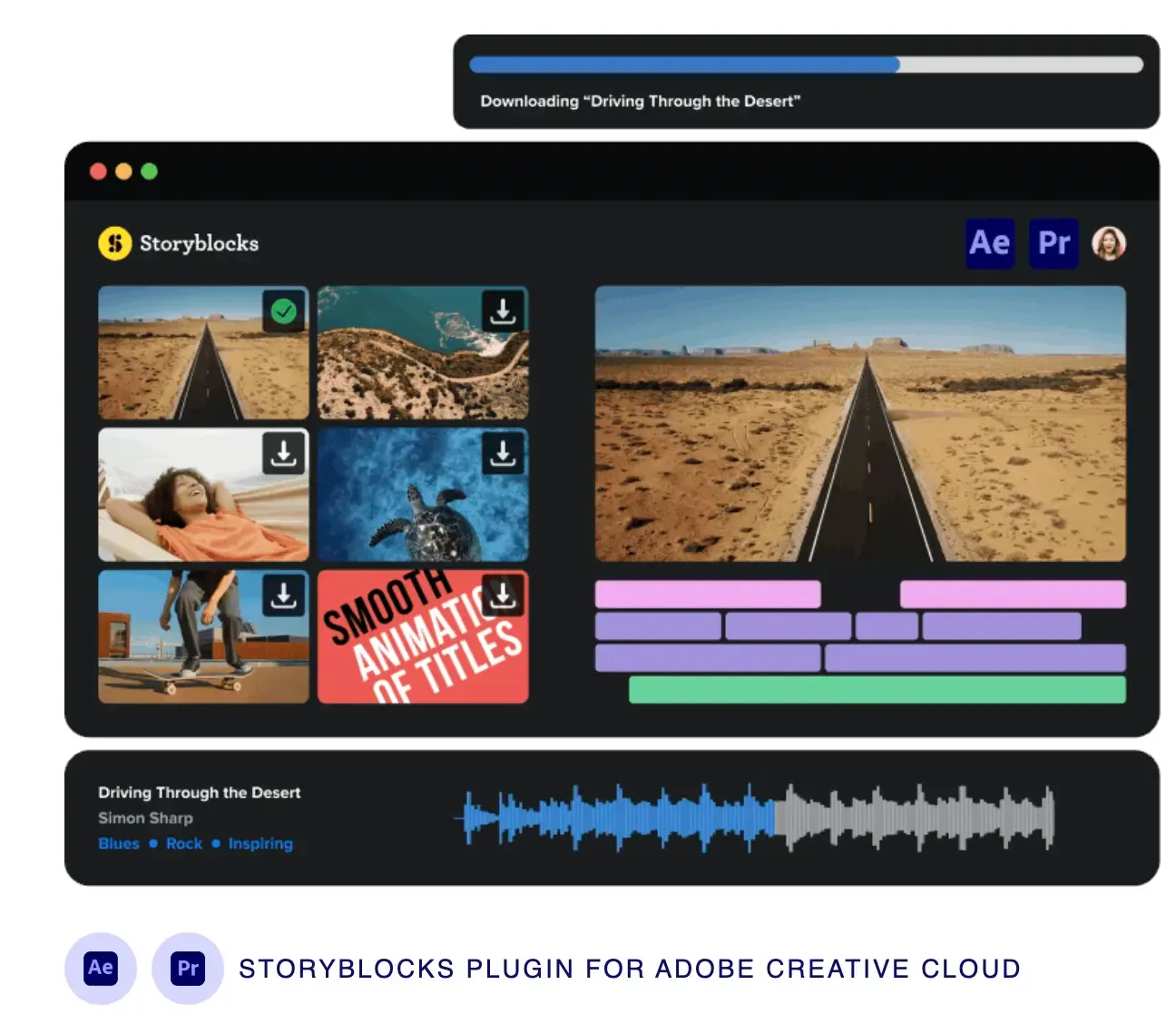
Task: Click the Blues genre tag
Action: point(119,843)
